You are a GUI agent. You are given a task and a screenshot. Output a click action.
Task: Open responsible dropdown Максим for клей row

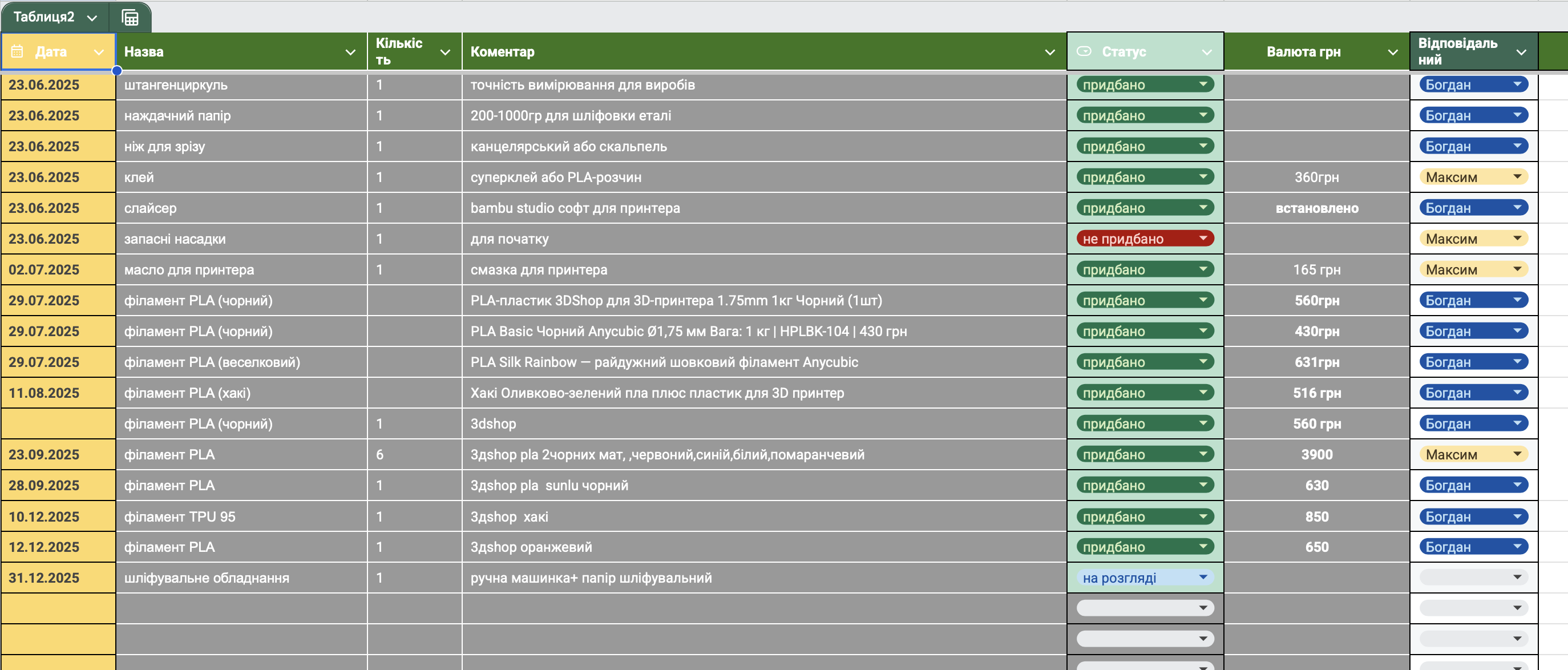point(1474,177)
